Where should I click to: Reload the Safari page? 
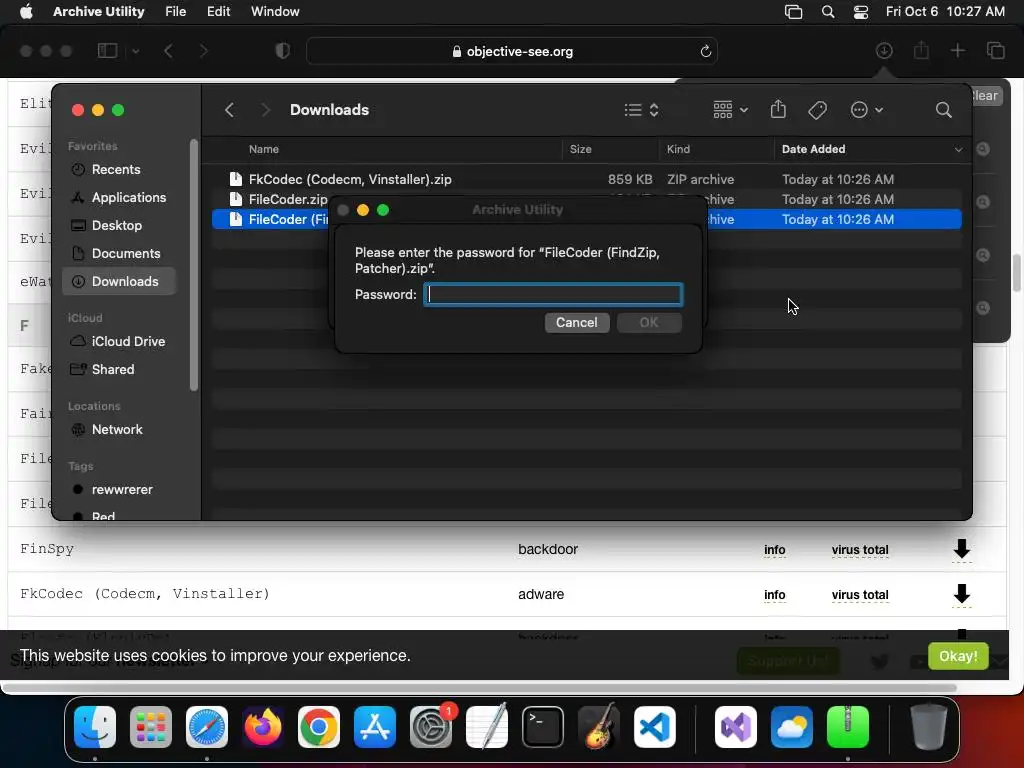(x=705, y=52)
